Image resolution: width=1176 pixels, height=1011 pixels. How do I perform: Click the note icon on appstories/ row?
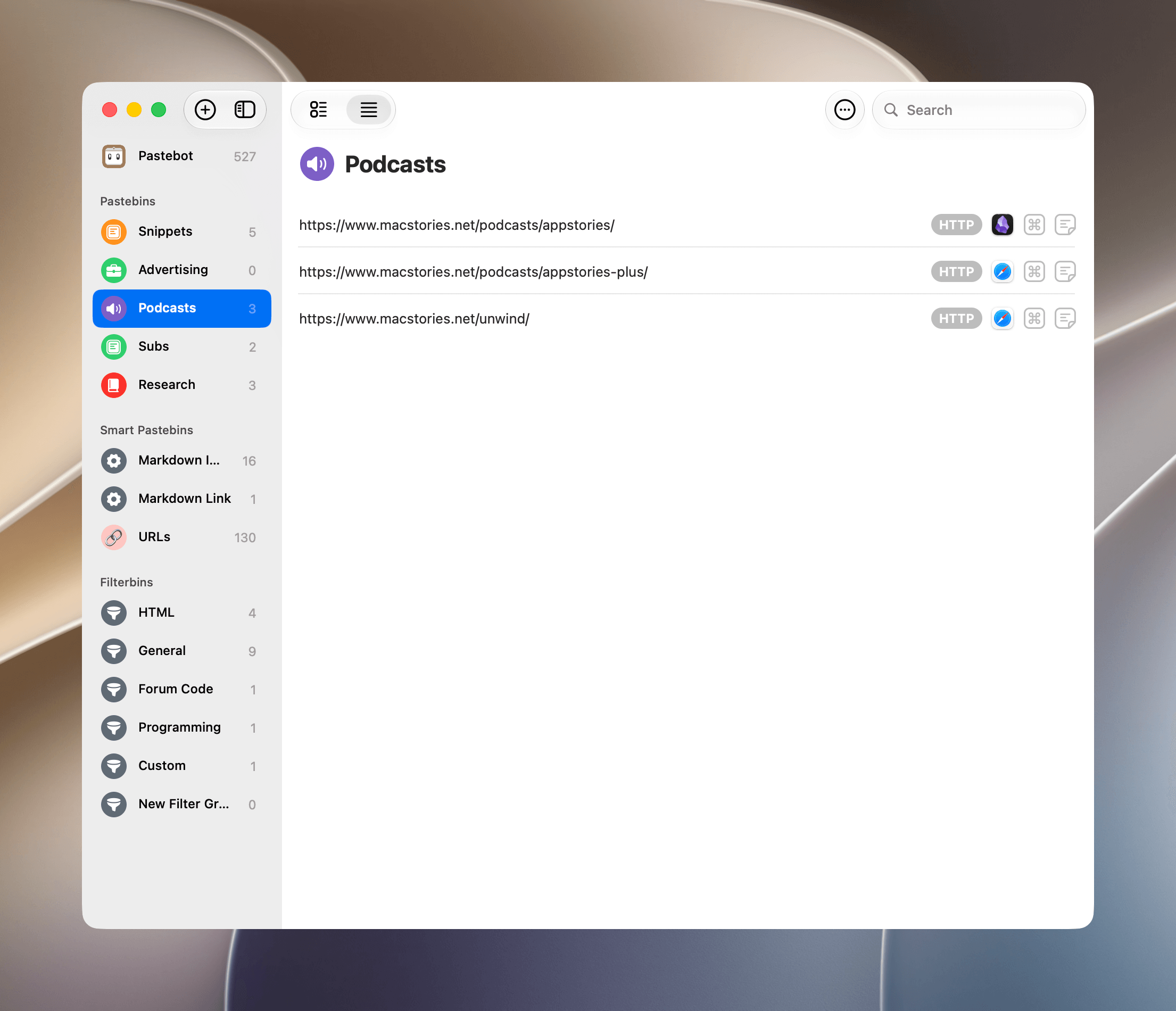click(1065, 225)
